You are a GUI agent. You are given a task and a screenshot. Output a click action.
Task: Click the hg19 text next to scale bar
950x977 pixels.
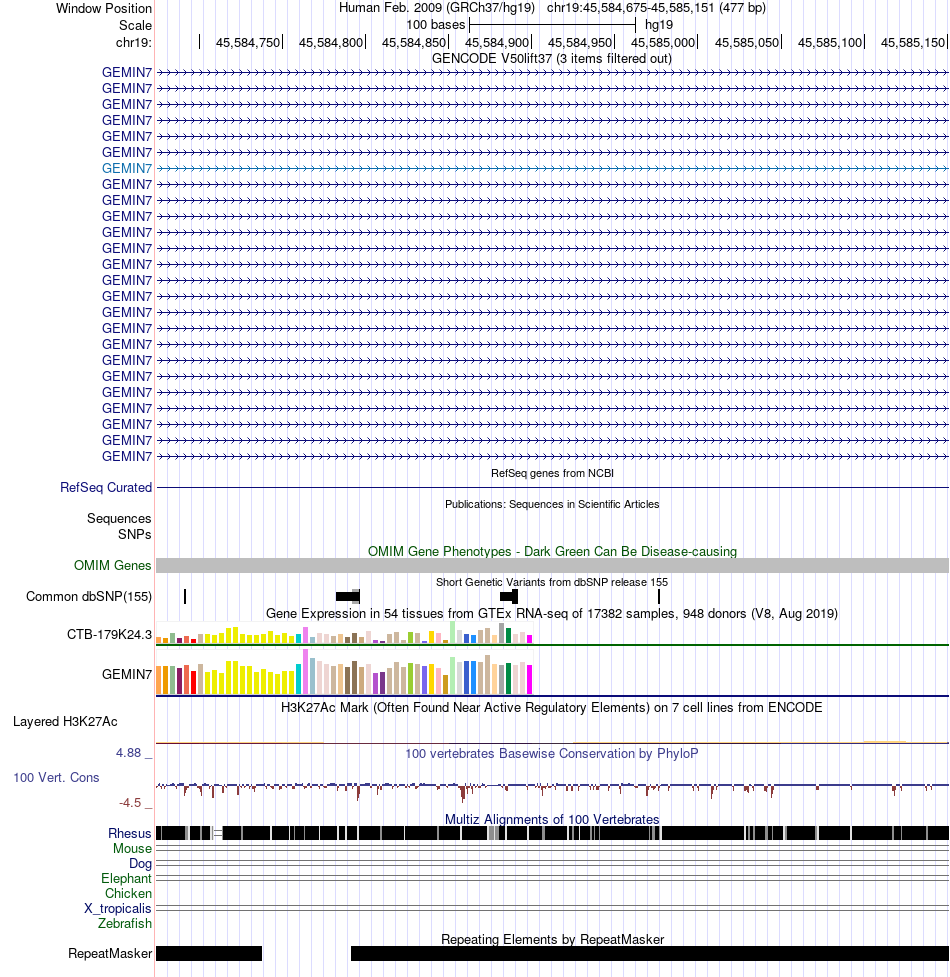pyautogui.click(x=659, y=25)
